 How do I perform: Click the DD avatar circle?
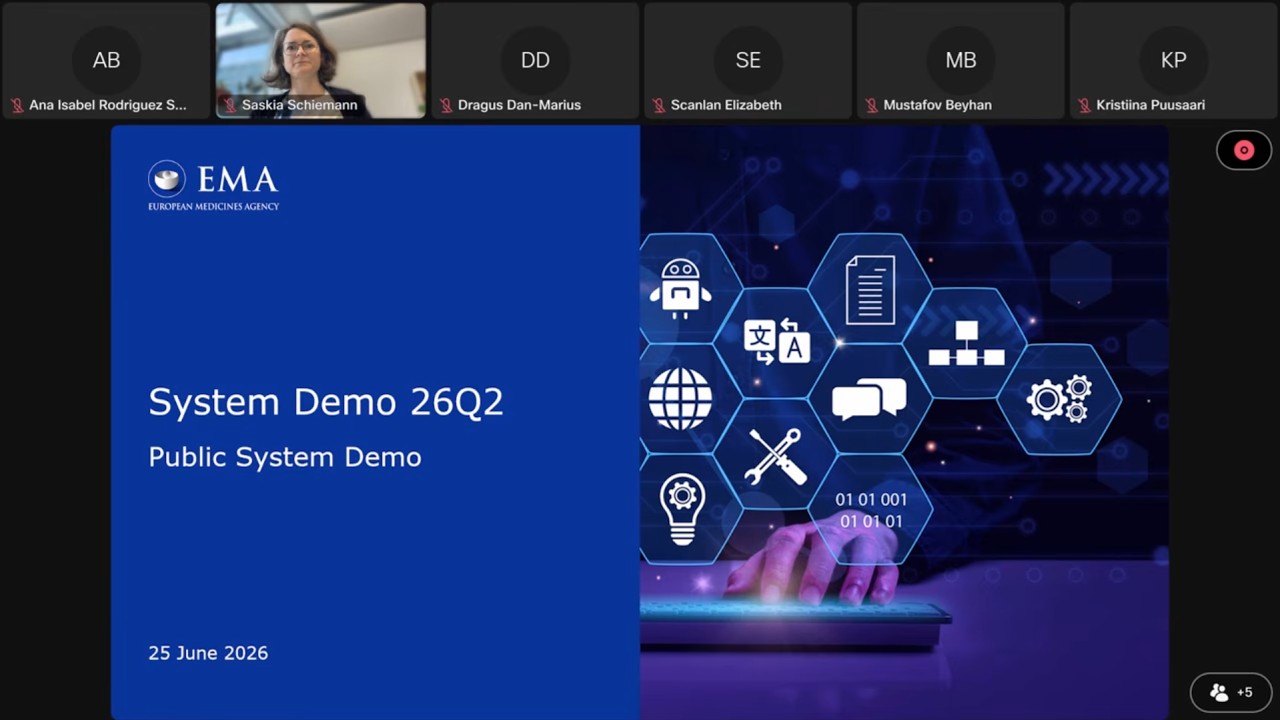point(535,60)
